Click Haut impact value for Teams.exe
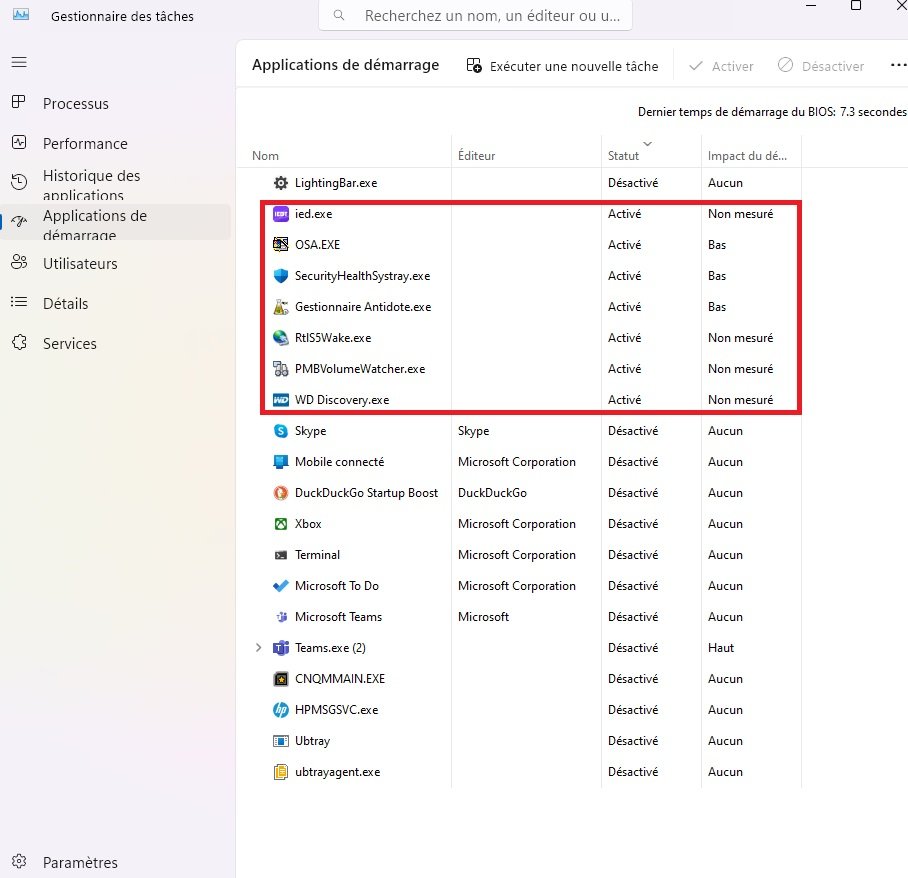This screenshot has height=878, width=908. tap(720, 647)
